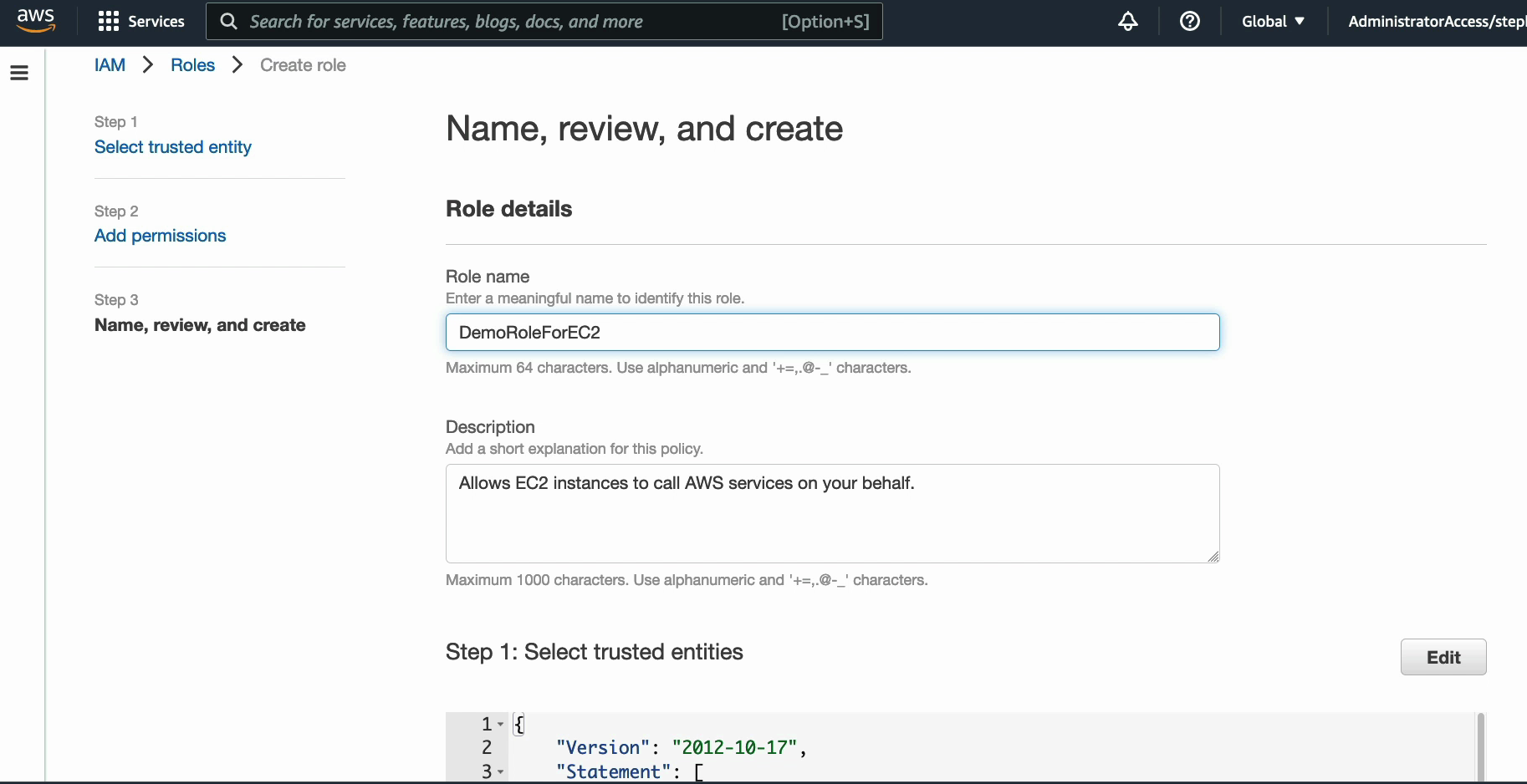Screen dimensions: 1527x784
Task: Open the AdministratorAccess account menu
Action: (1437, 22)
